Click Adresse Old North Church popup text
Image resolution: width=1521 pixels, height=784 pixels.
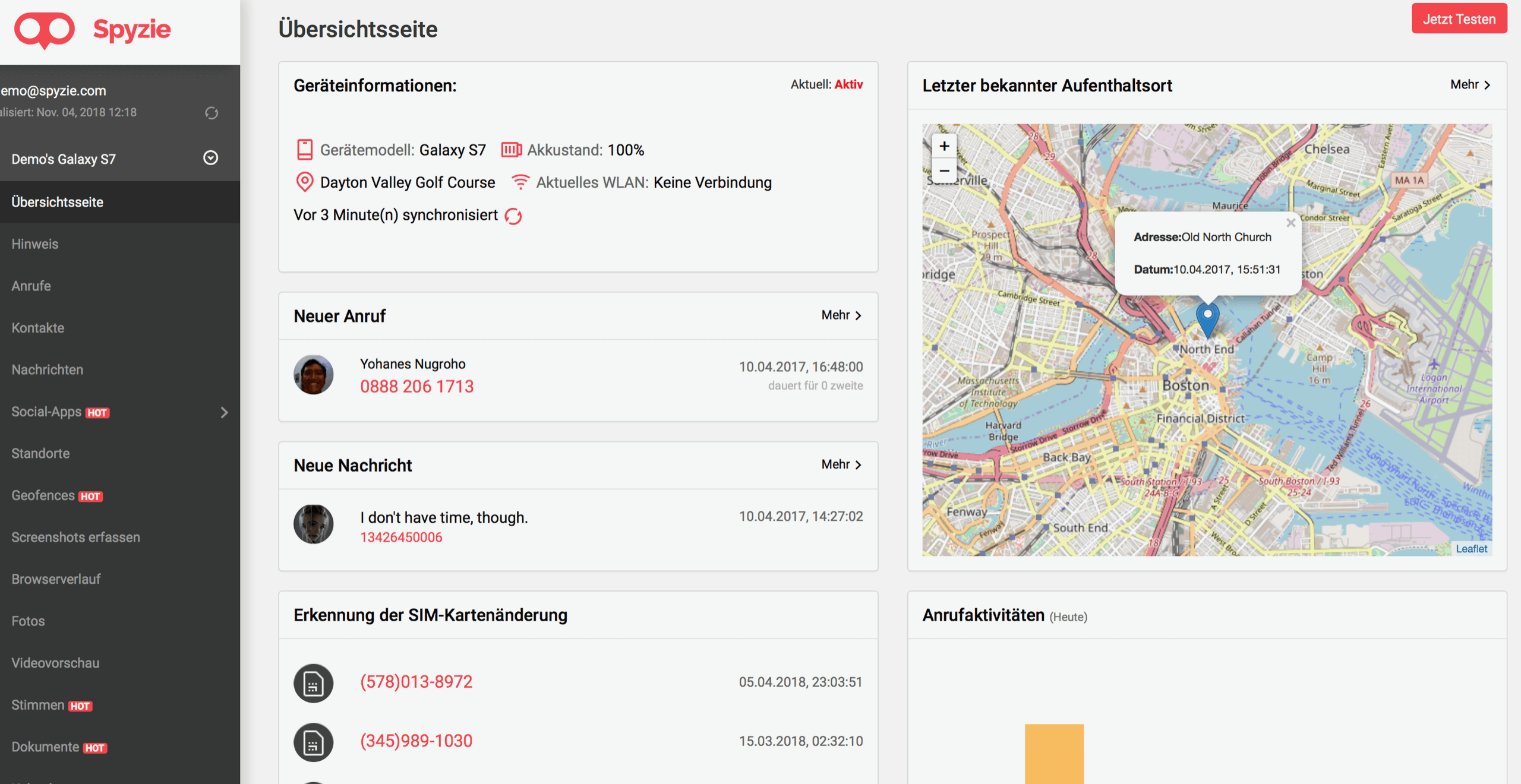click(1203, 237)
